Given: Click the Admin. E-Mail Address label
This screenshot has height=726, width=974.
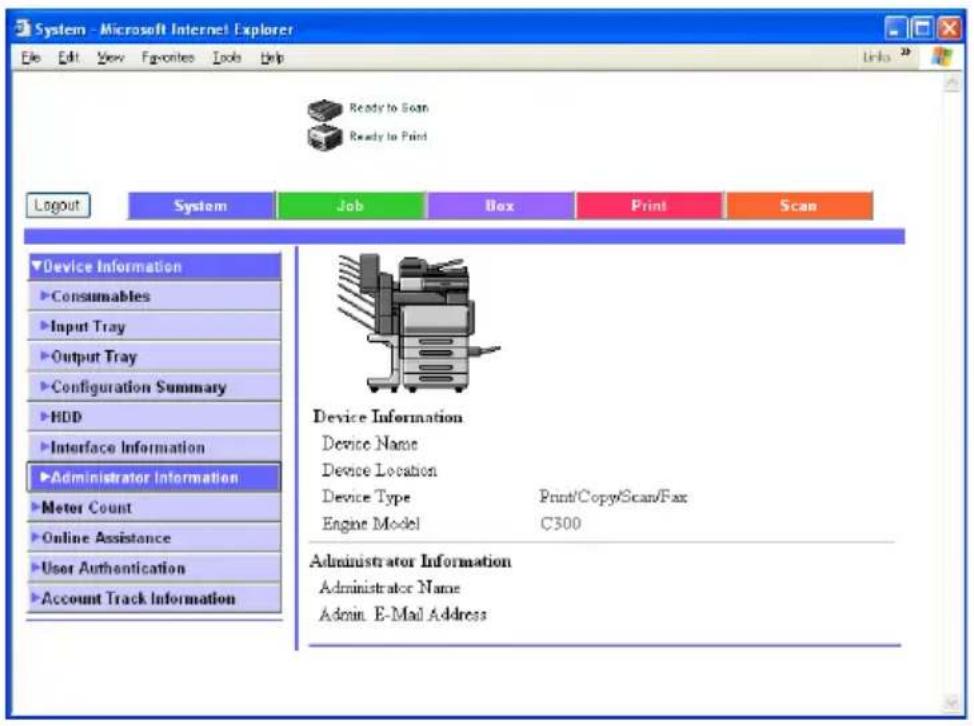Looking at the screenshot, I should click(x=403, y=615).
